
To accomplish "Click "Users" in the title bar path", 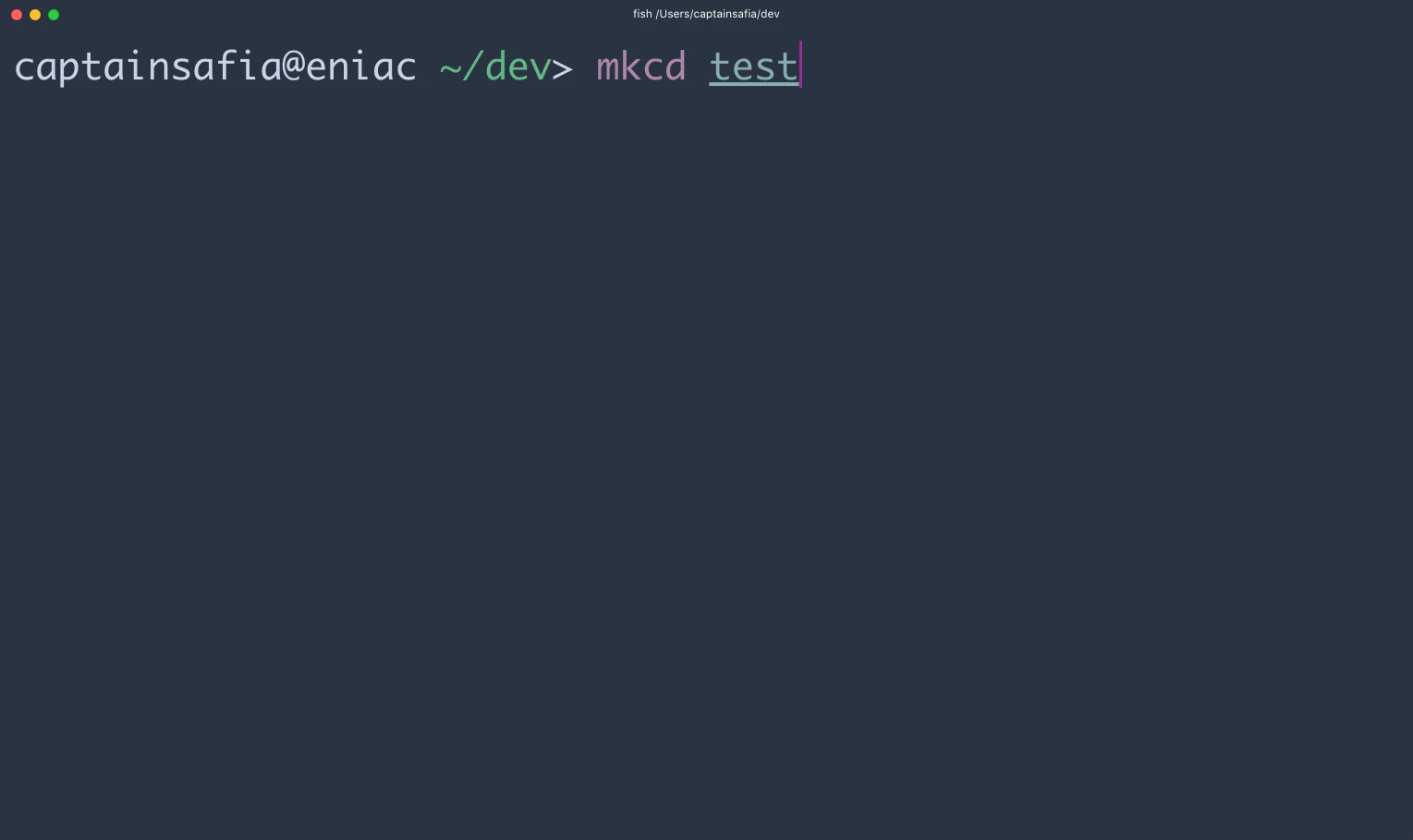I will point(674,14).
